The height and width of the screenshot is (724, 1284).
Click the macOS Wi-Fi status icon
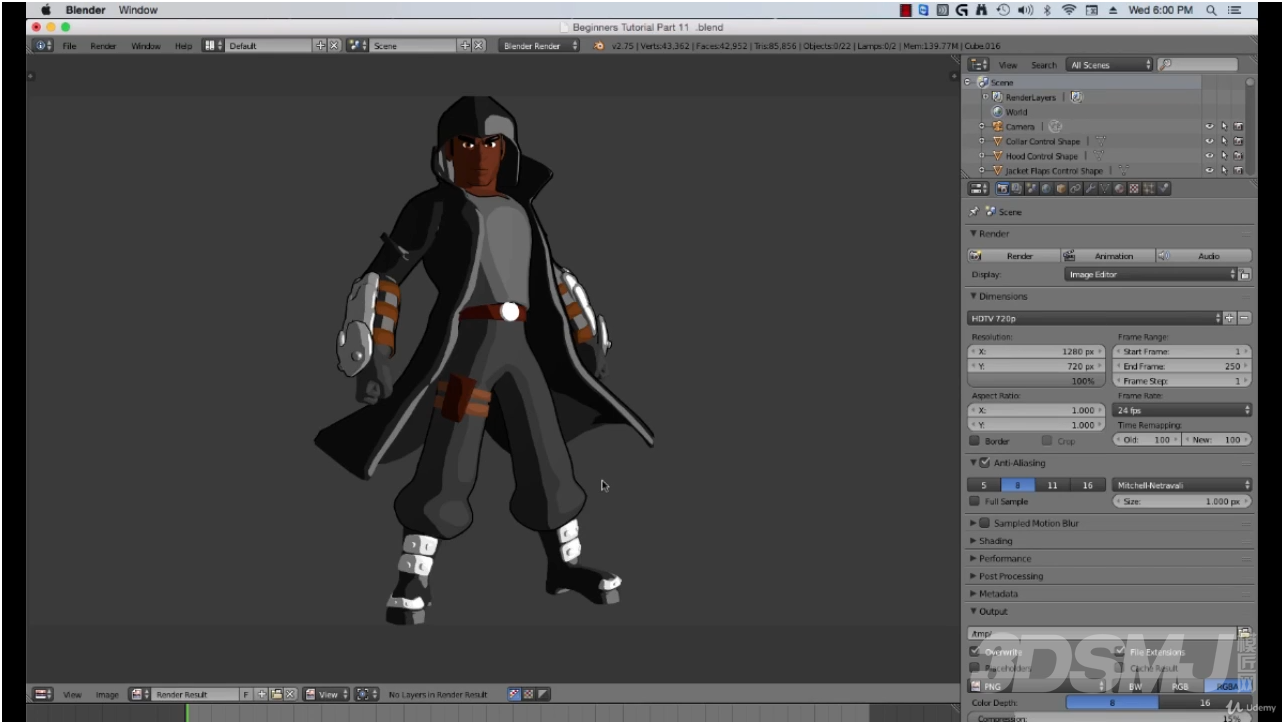(x=1069, y=10)
